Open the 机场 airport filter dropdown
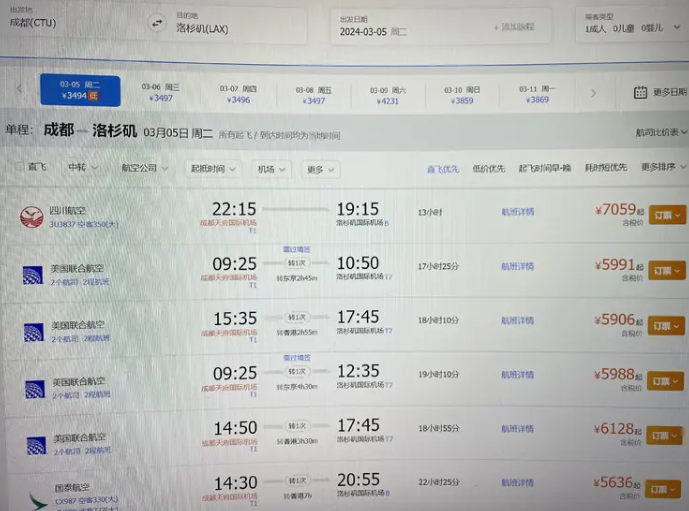Screen dimensions: 689x511 tap(271, 169)
